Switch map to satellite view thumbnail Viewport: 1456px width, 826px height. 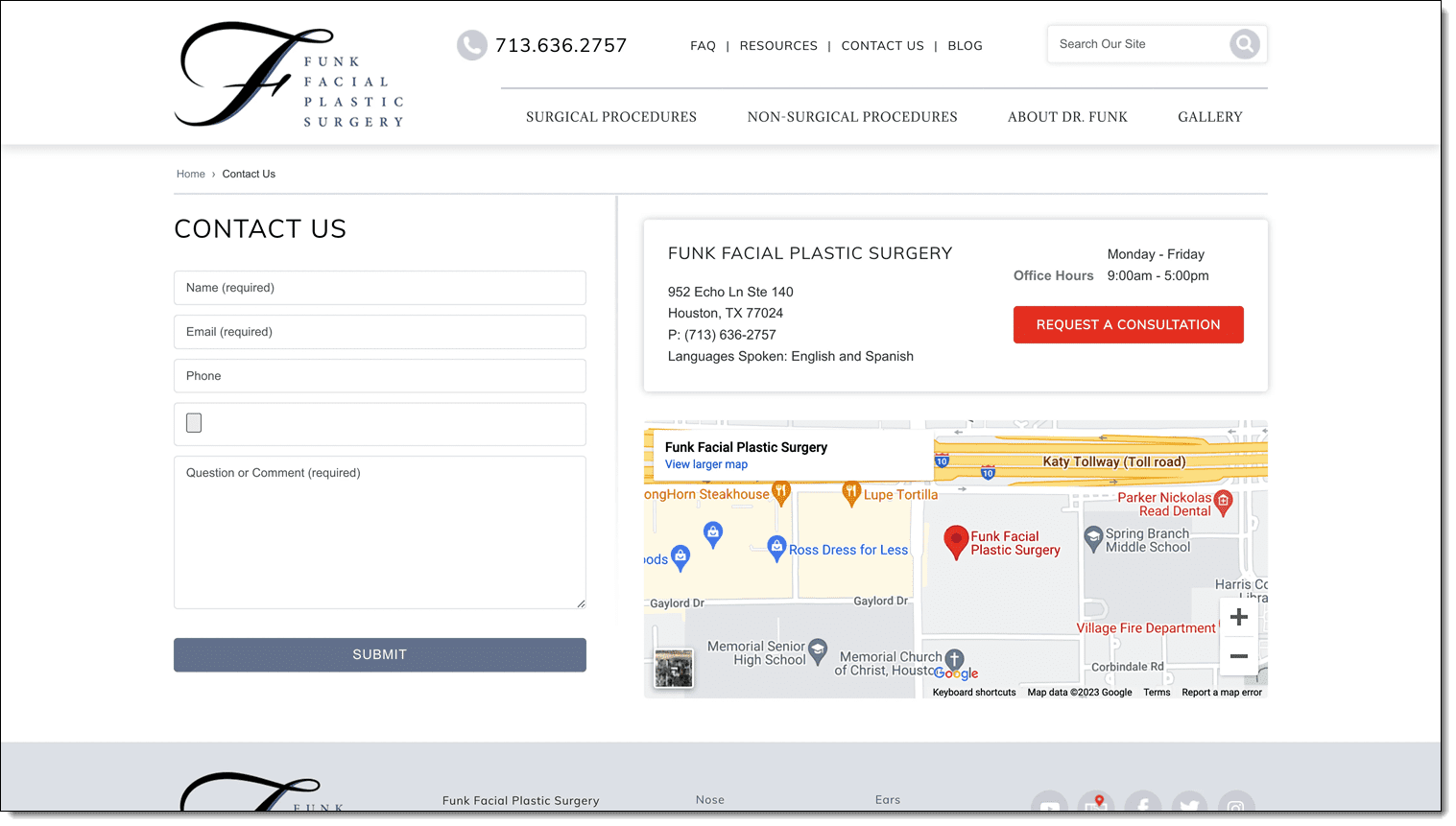(x=673, y=669)
